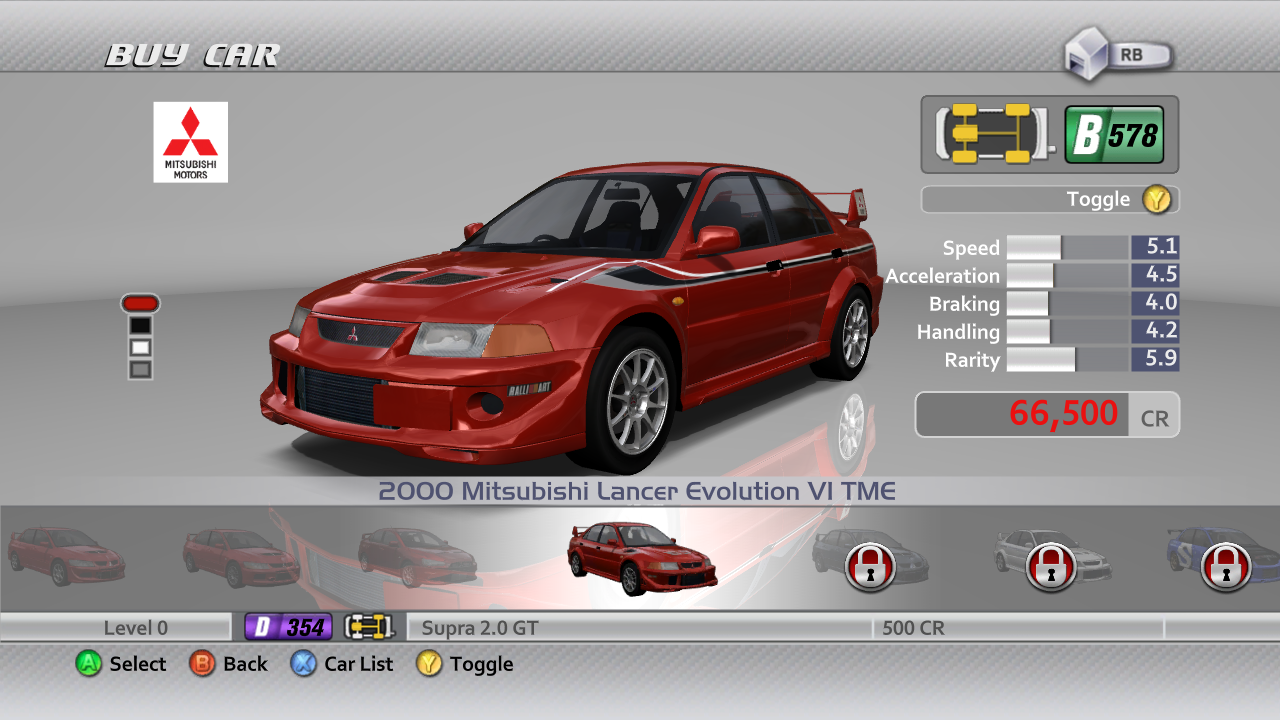Viewport: 1280px width, 720px height.
Task: Pick the red paint color swatch
Action: 140,303
